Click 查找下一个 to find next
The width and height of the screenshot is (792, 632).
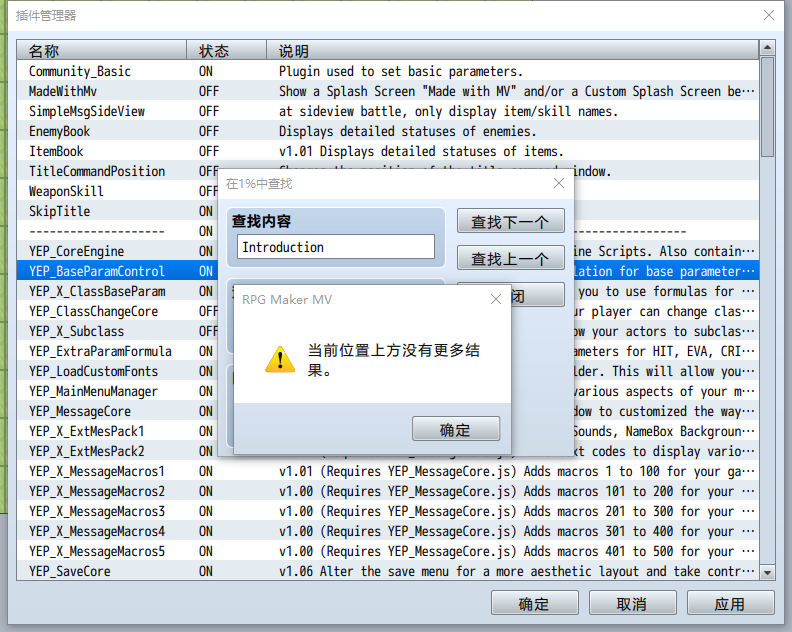tap(511, 221)
